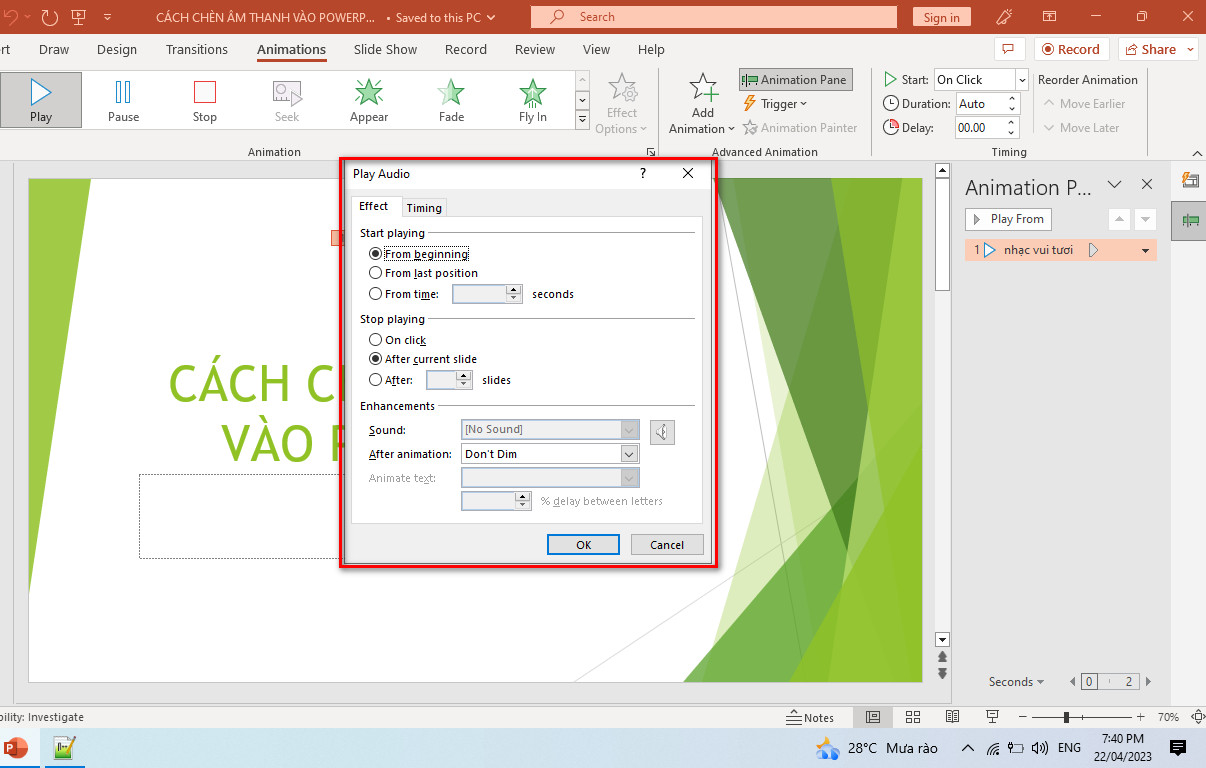The height and width of the screenshot is (768, 1206).
Task: Click the Play From button
Action: click(1008, 219)
